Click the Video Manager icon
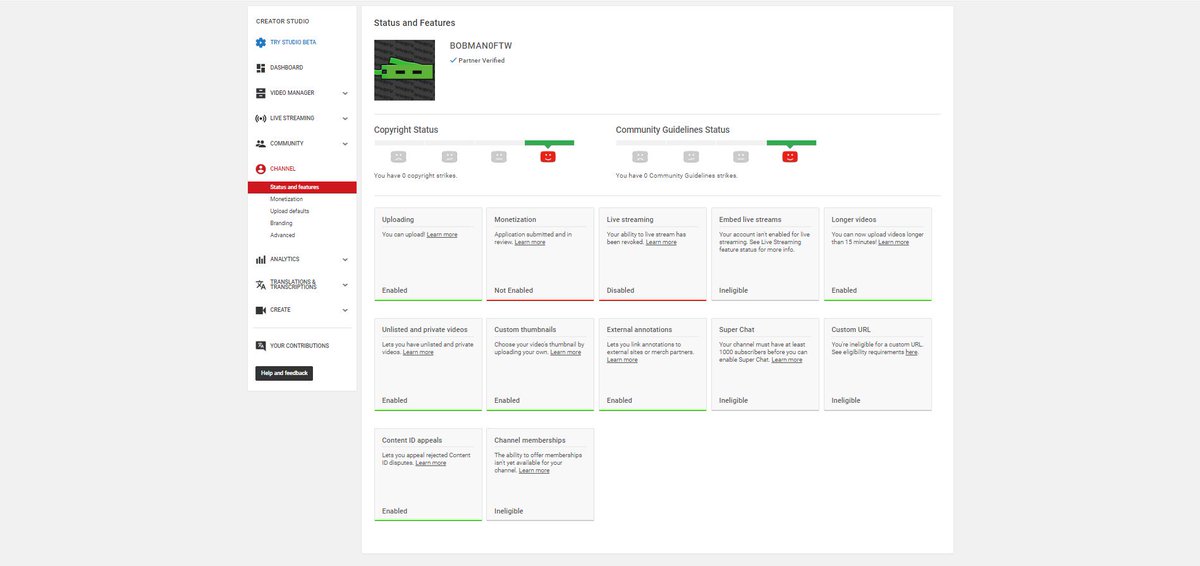 [x=261, y=93]
